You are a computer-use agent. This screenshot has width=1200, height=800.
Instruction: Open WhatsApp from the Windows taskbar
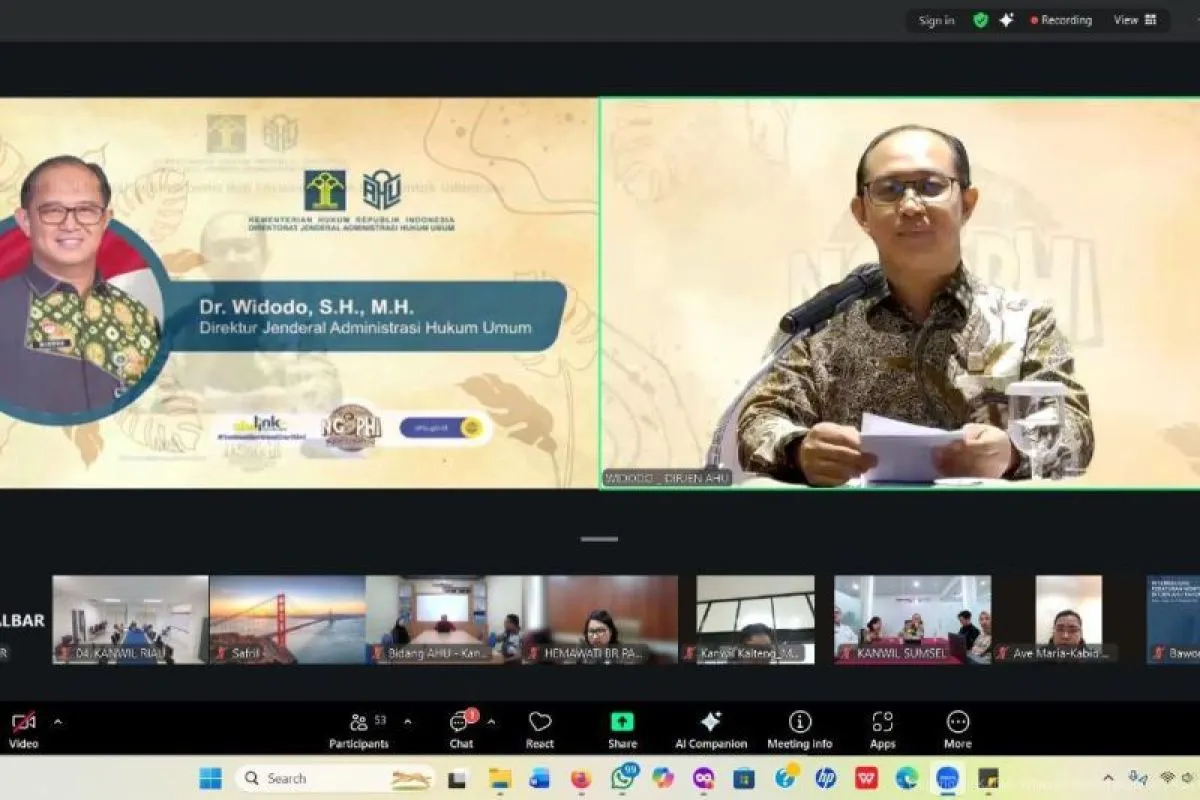click(x=622, y=778)
